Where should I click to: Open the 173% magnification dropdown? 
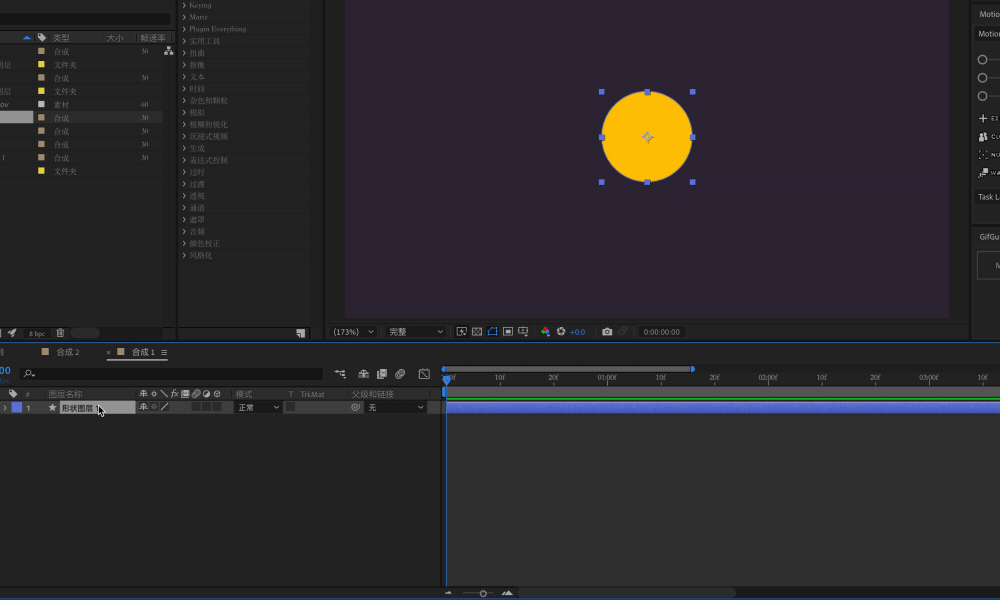coord(353,332)
